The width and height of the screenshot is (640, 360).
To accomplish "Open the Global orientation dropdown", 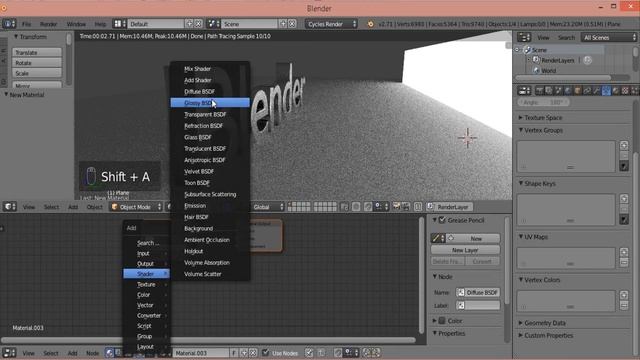I will click(x=268, y=207).
